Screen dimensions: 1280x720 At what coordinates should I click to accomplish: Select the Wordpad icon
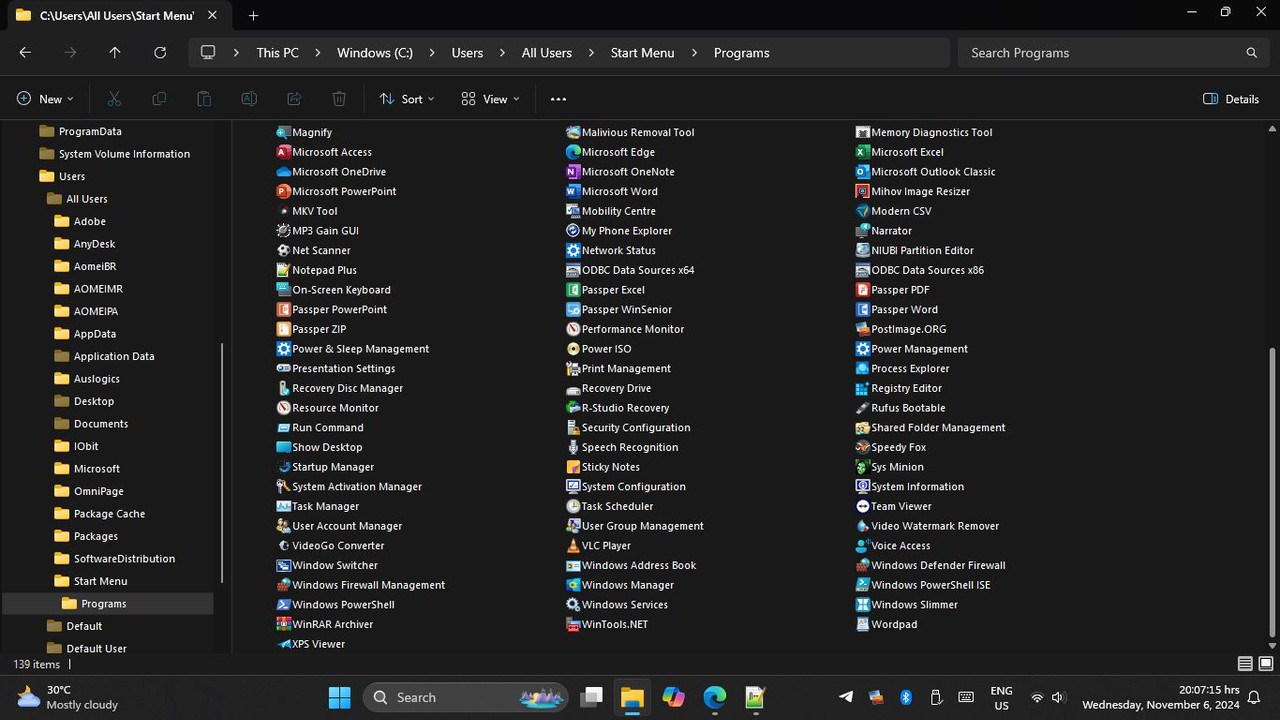pyautogui.click(x=863, y=624)
